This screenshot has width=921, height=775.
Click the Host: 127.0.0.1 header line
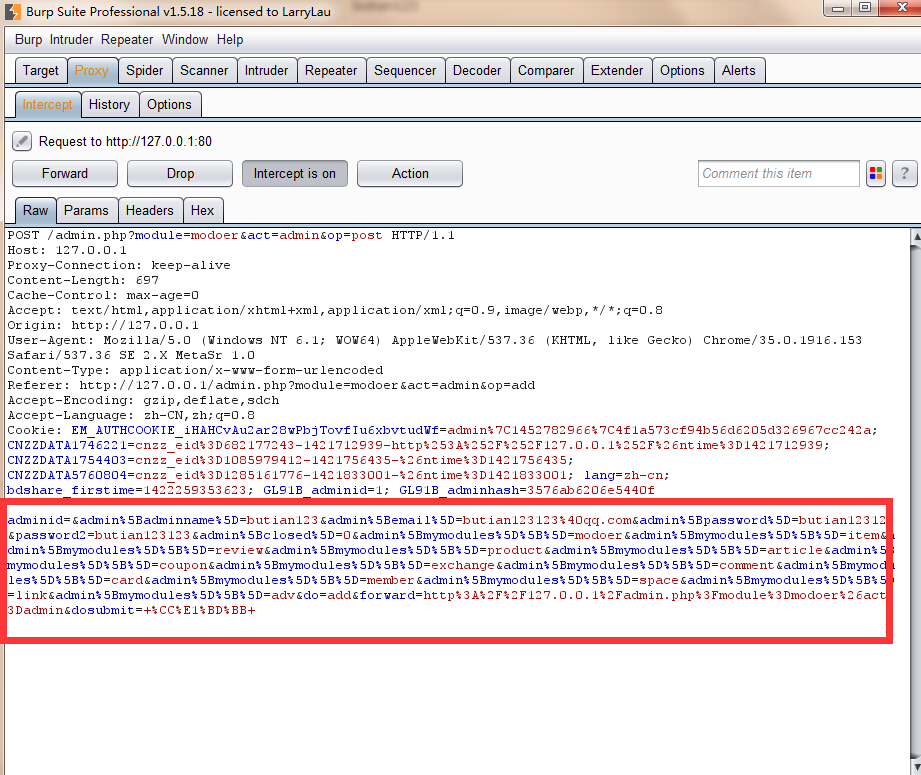pyautogui.click(x=67, y=250)
